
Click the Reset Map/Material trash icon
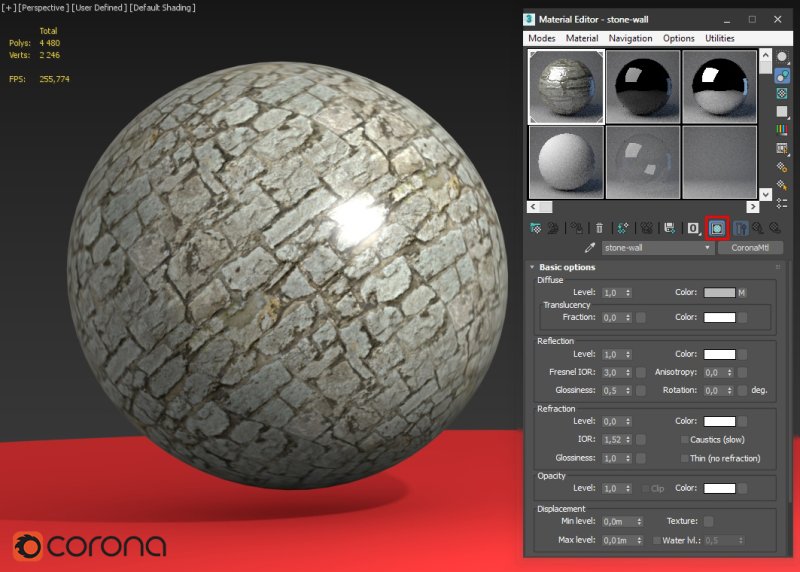599,228
